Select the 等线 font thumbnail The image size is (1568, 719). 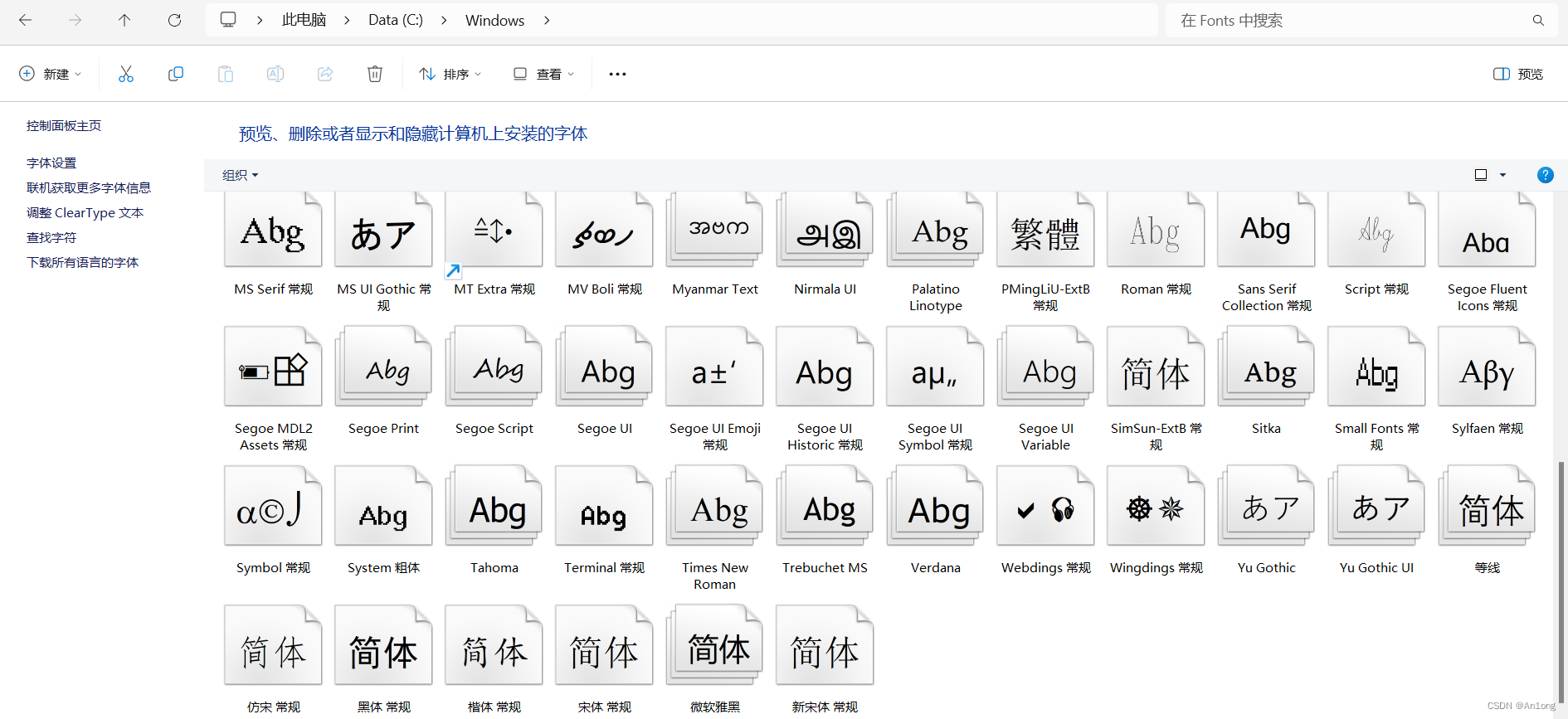(x=1487, y=506)
